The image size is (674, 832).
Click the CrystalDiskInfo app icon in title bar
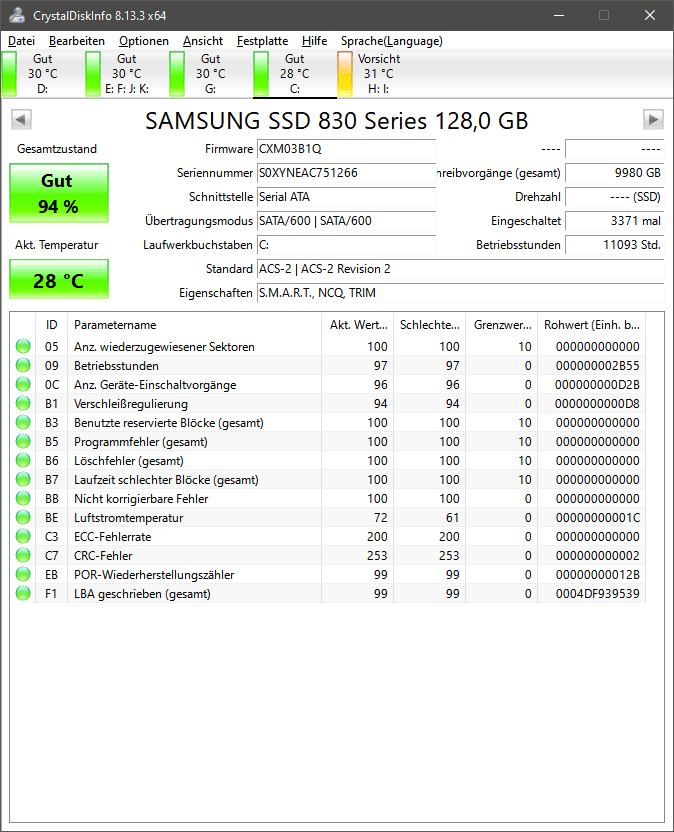(16, 15)
